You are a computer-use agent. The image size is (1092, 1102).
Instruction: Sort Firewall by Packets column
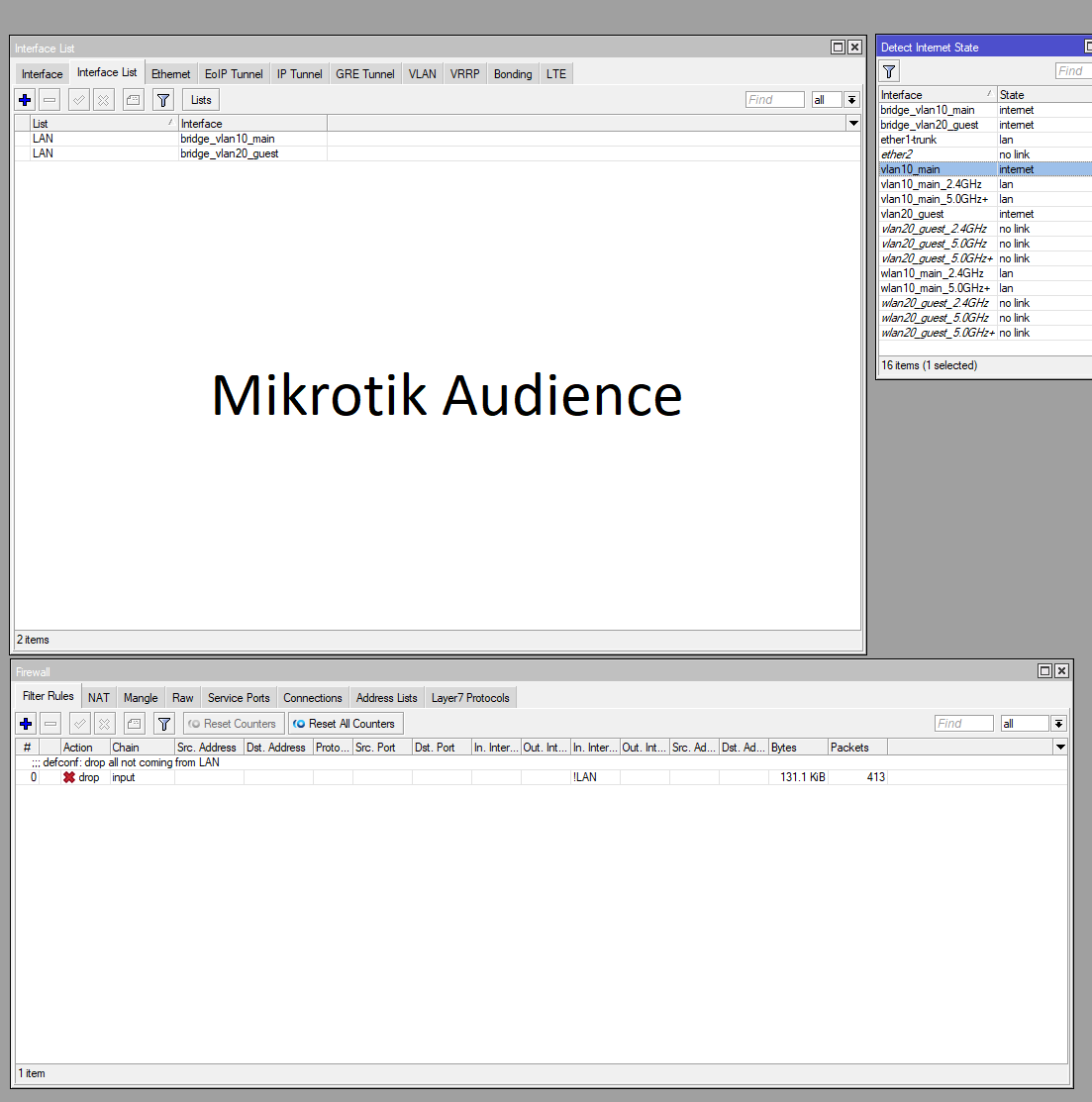(857, 748)
